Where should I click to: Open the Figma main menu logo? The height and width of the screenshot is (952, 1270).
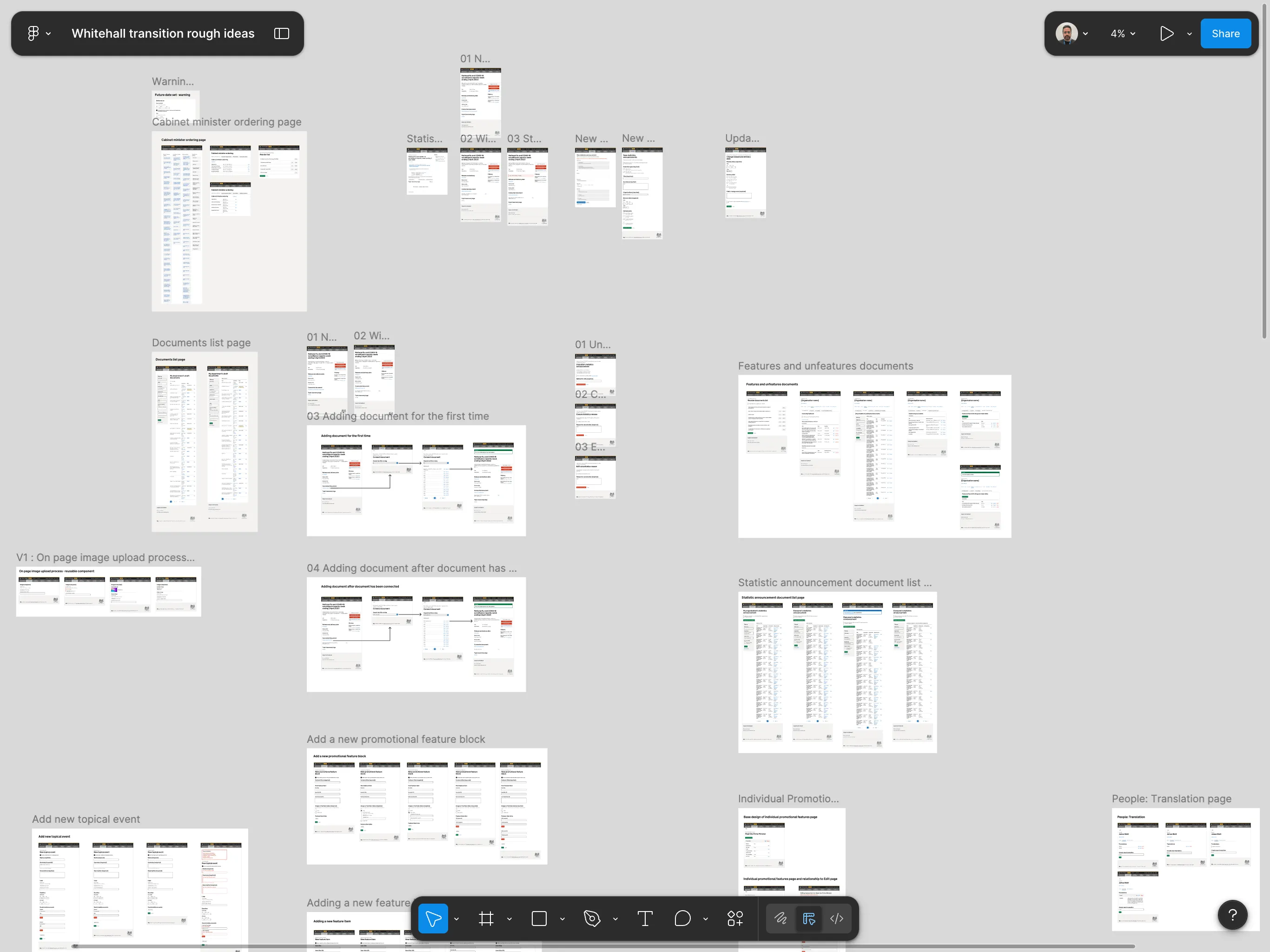33,33
